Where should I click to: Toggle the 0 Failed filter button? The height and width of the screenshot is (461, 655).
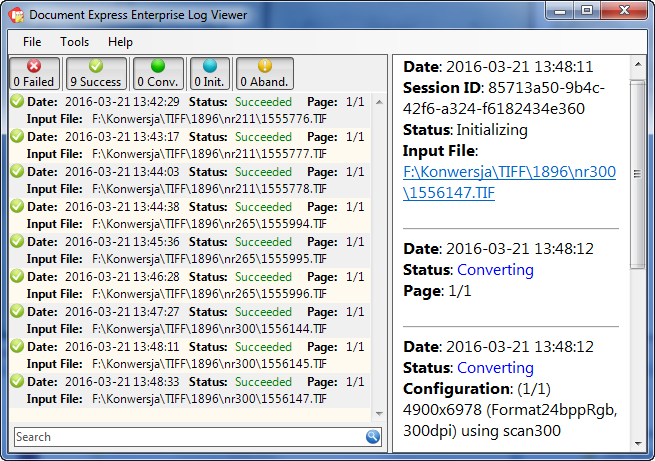tap(34, 73)
